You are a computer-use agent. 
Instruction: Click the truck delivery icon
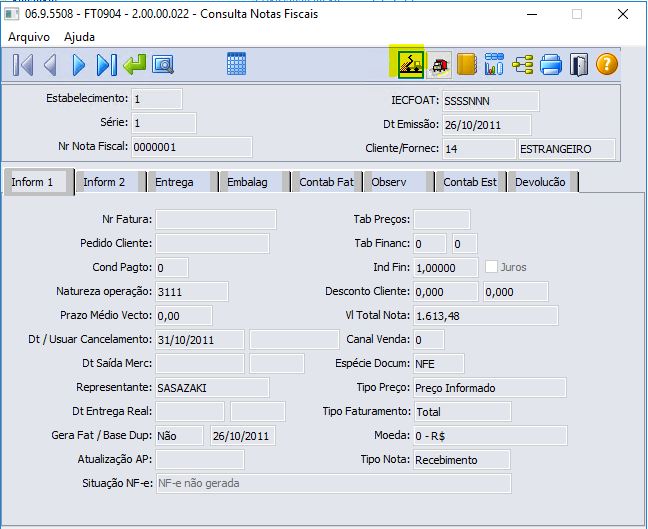coord(439,65)
